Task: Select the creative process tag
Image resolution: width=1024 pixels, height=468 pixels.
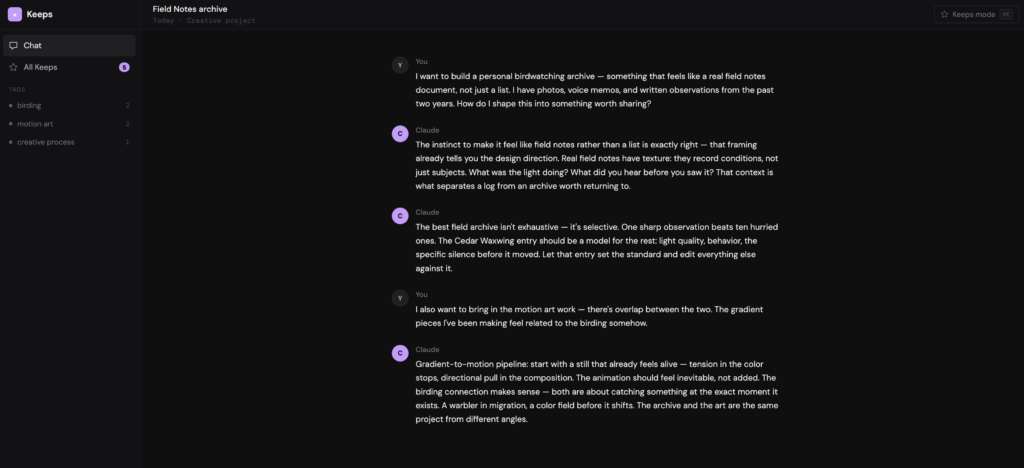Action: click(45, 142)
